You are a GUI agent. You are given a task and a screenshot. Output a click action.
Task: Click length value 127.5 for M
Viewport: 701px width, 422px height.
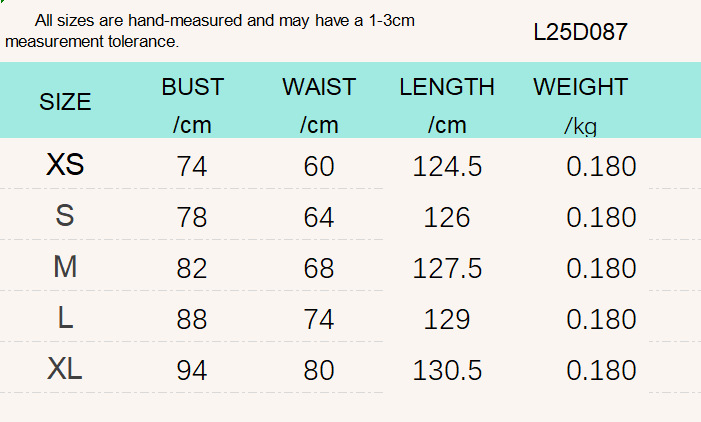coord(447,269)
